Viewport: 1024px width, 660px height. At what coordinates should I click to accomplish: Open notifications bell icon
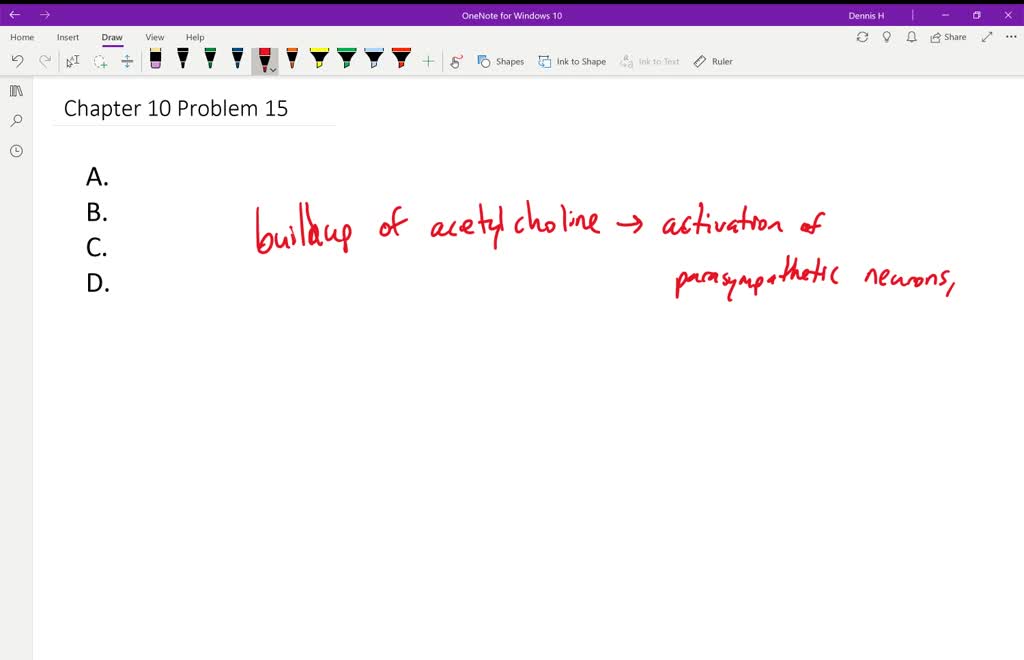(x=911, y=37)
